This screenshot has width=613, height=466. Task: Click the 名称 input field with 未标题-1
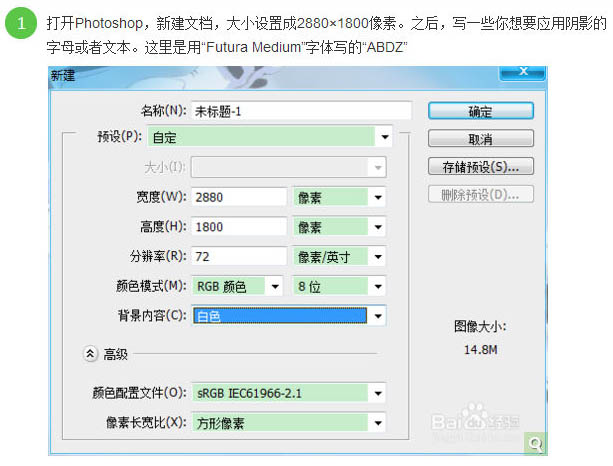point(301,111)
